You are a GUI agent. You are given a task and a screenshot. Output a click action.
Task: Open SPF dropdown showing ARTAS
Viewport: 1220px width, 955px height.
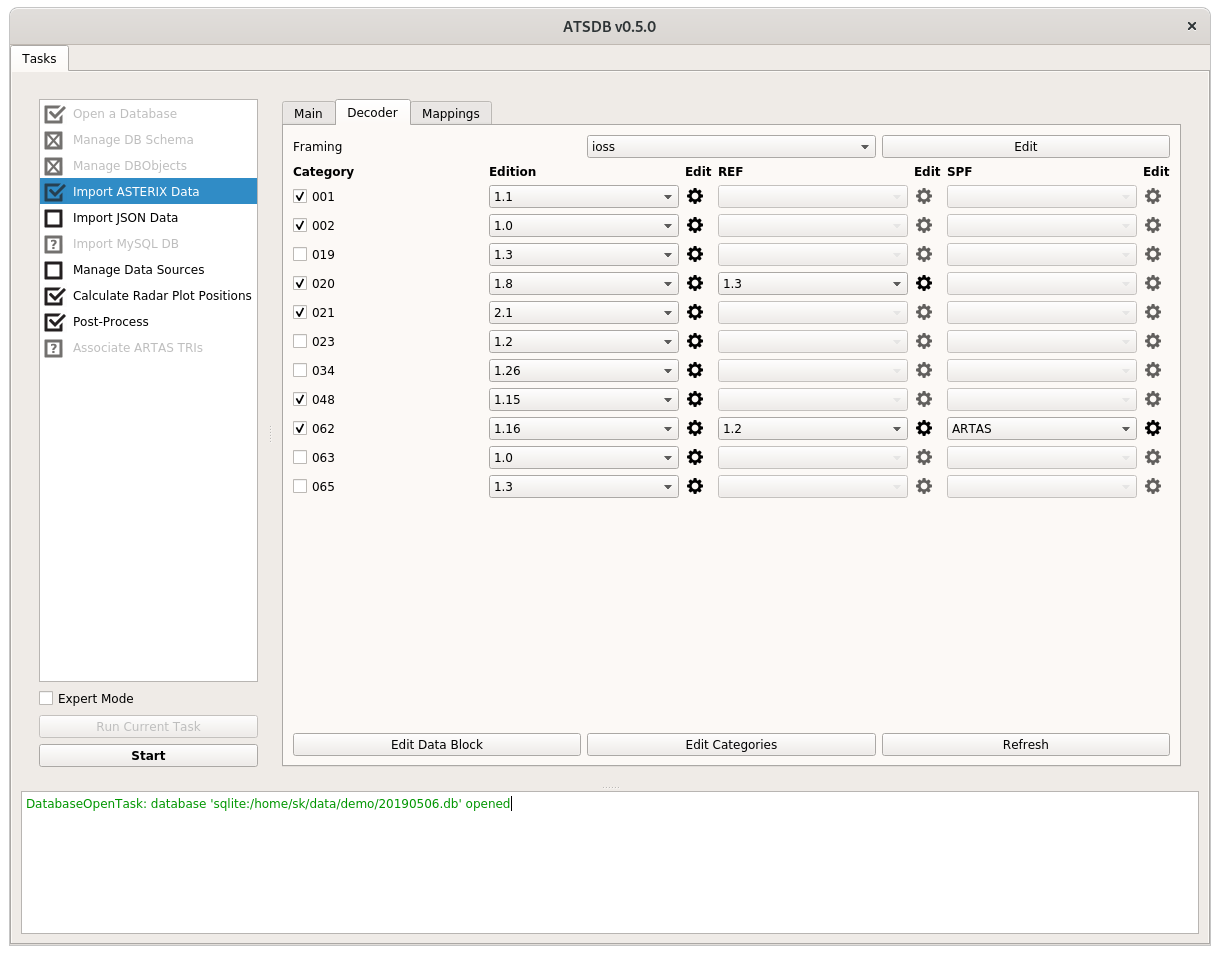point(1042,429)
